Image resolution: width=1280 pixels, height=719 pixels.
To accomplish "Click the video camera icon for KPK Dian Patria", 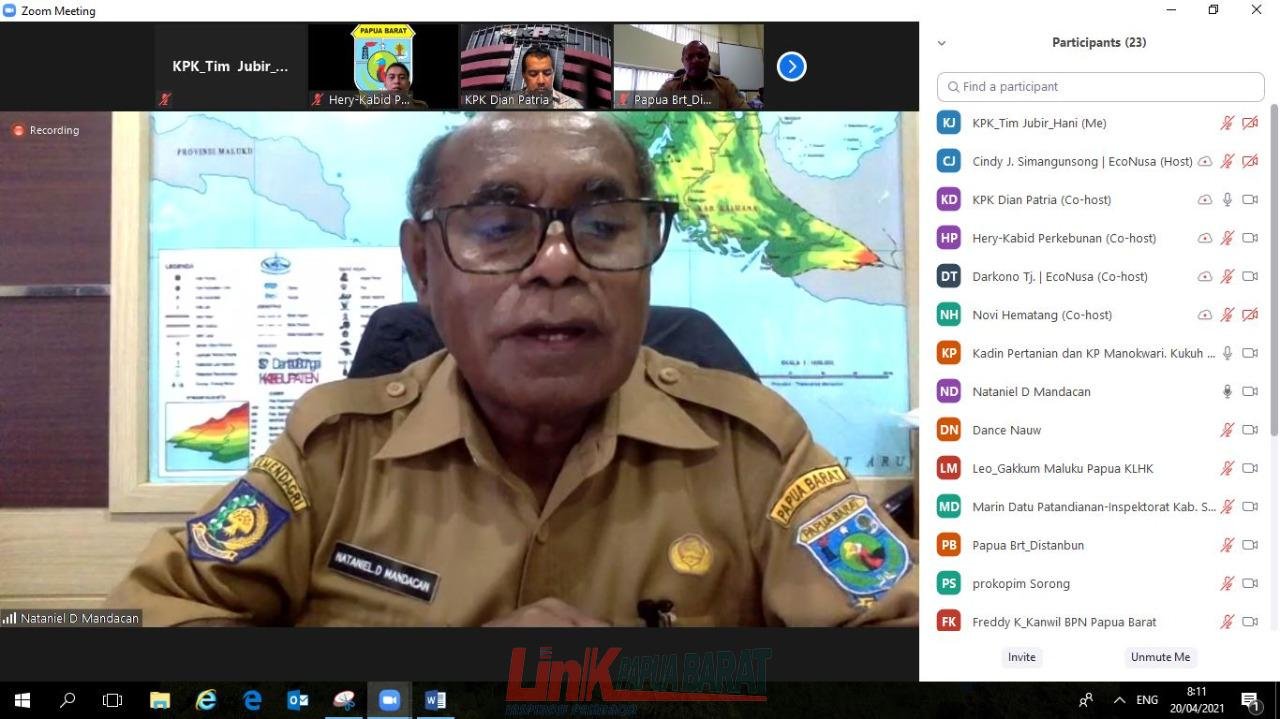I will [1249, 200].
